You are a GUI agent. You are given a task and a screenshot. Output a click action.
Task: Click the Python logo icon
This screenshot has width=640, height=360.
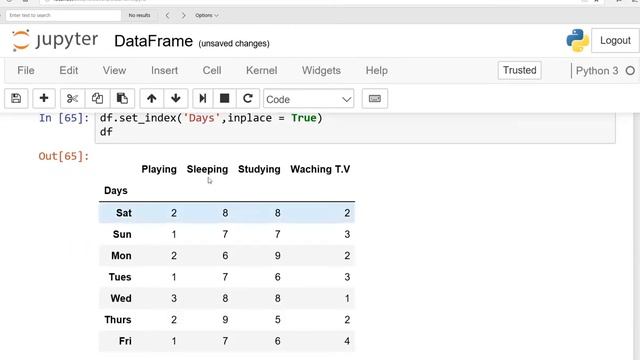[x=577, y=40]
